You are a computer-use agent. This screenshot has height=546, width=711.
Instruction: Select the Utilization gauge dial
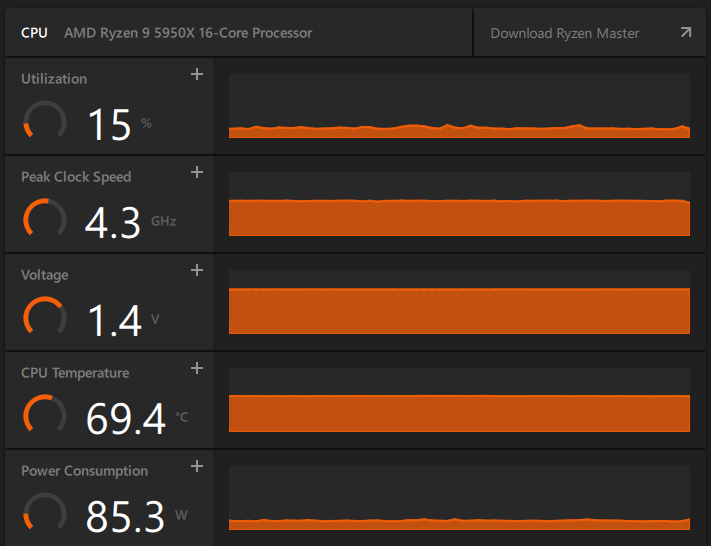click(x=45, y=120)
